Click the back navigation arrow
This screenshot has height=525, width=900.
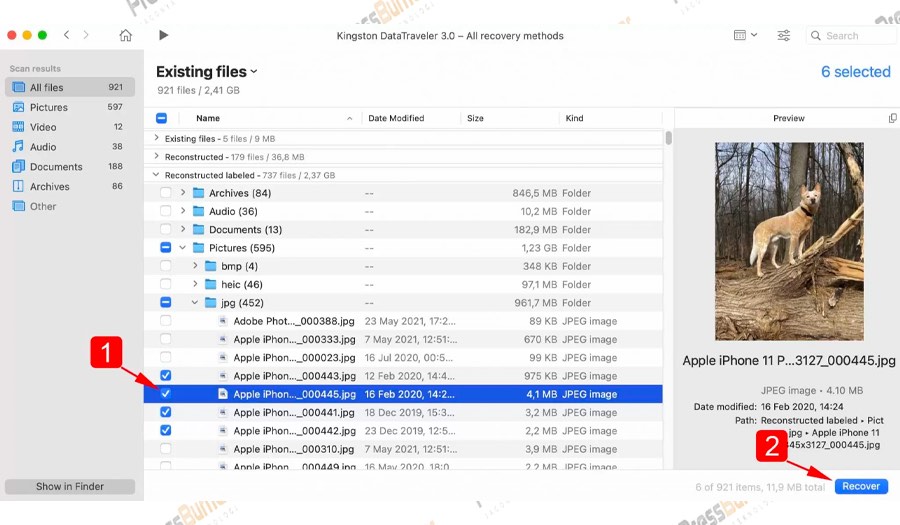coord(67,35)
